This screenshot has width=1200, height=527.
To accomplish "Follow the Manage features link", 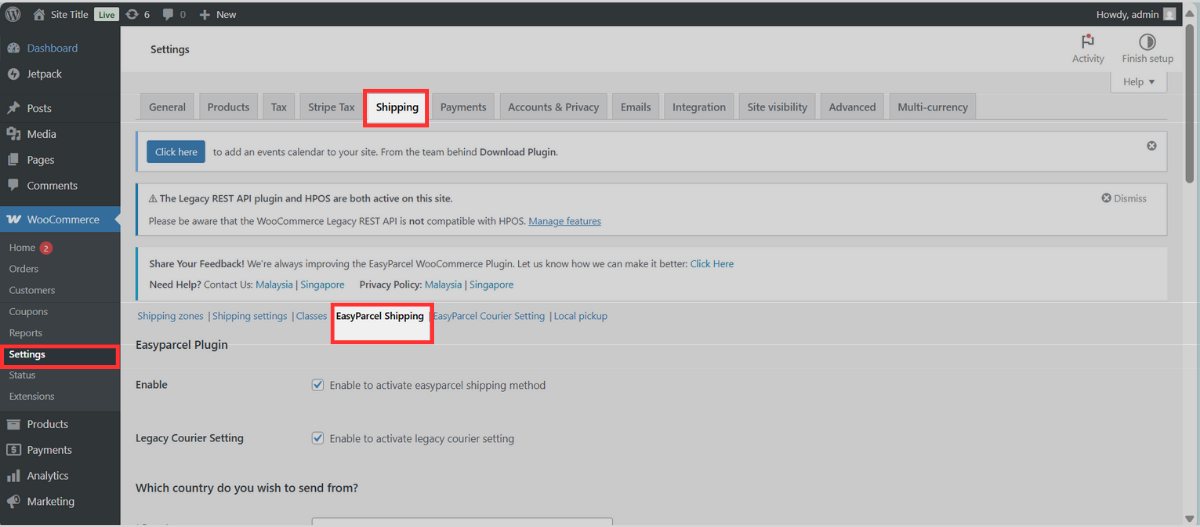I will coord(565,221).
